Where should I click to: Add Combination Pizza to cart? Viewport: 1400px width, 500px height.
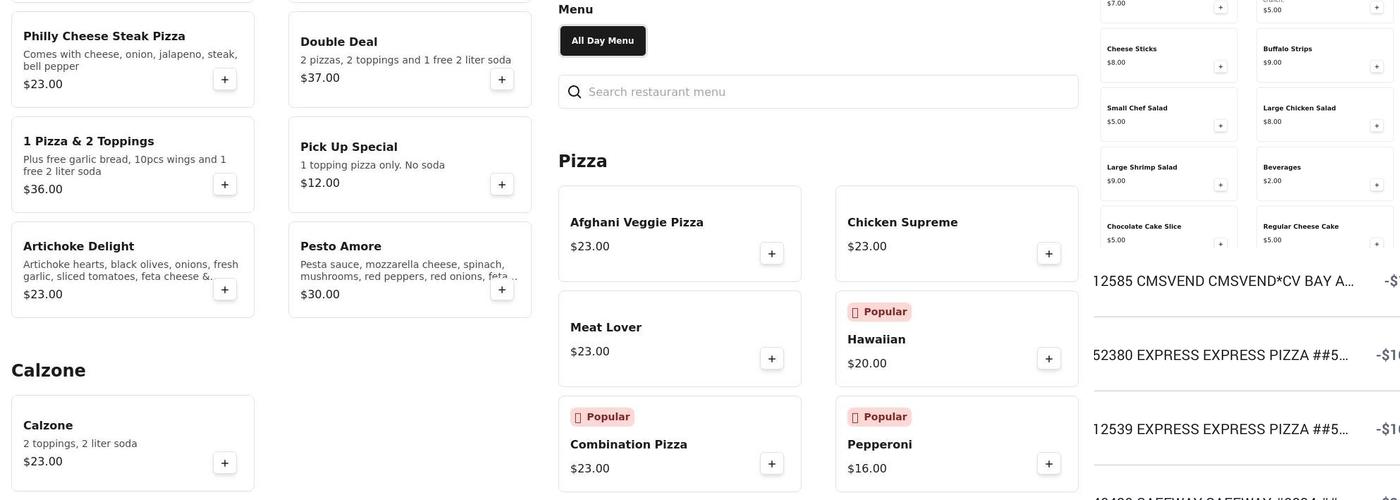coord(771,464)
